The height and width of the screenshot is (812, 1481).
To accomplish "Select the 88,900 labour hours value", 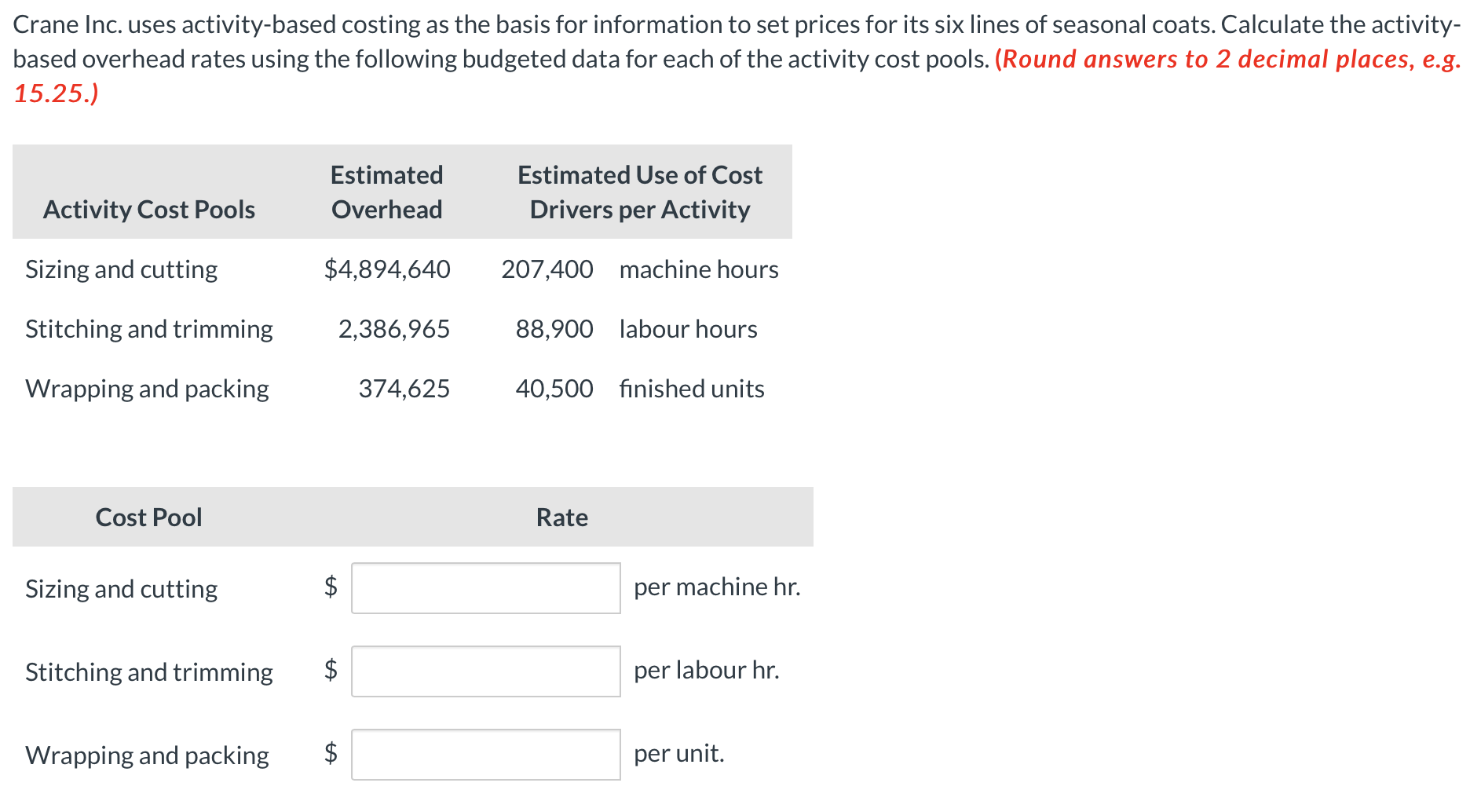I will [x=554, y=329].
